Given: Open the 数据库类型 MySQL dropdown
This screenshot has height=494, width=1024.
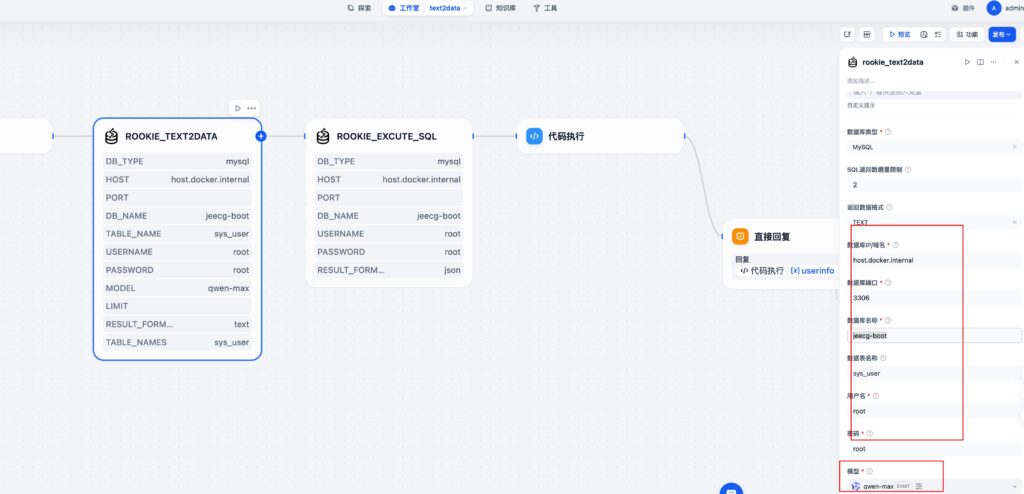Looking at the screenshot, I should (930, 147).
